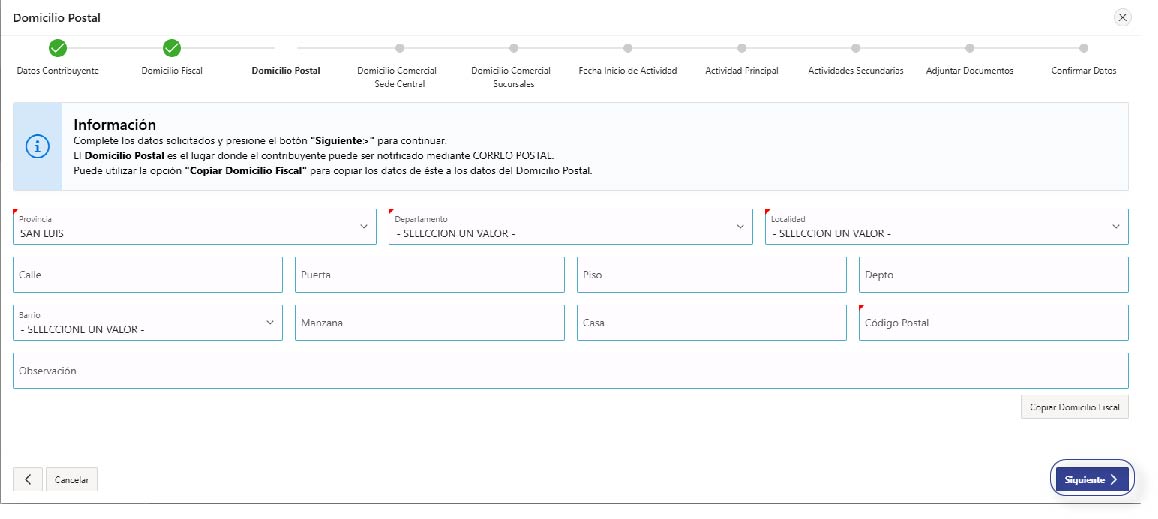Click the Cancelar button

(71, 480)
